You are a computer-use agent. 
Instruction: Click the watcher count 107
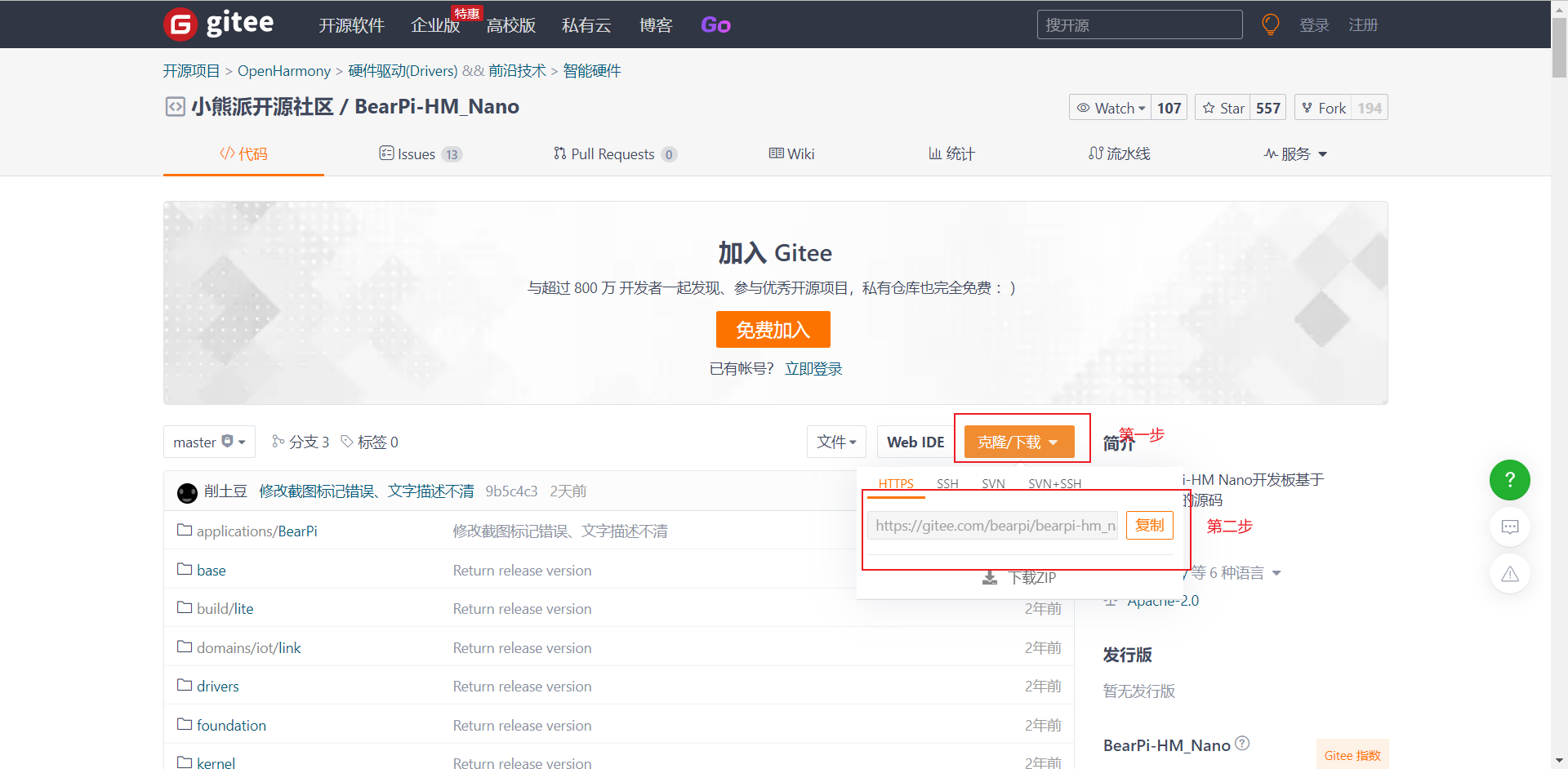point(1169,108)
